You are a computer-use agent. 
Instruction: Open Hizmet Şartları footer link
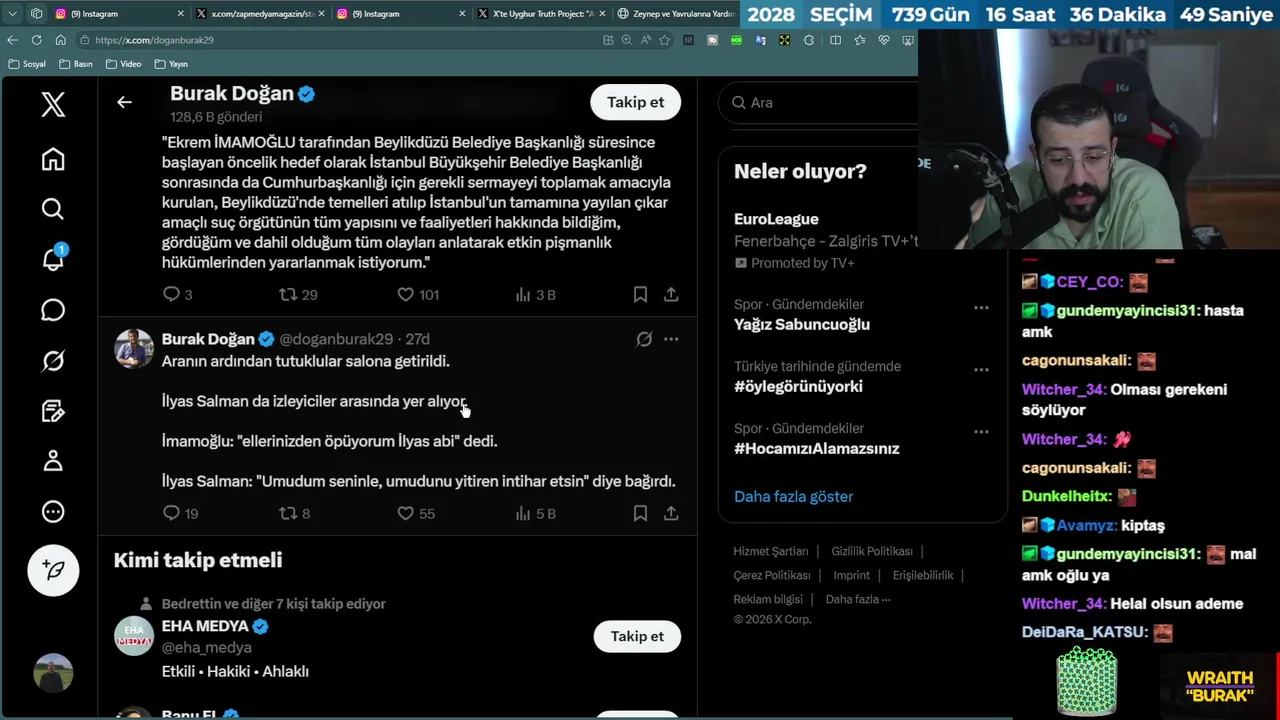point(771,551)
